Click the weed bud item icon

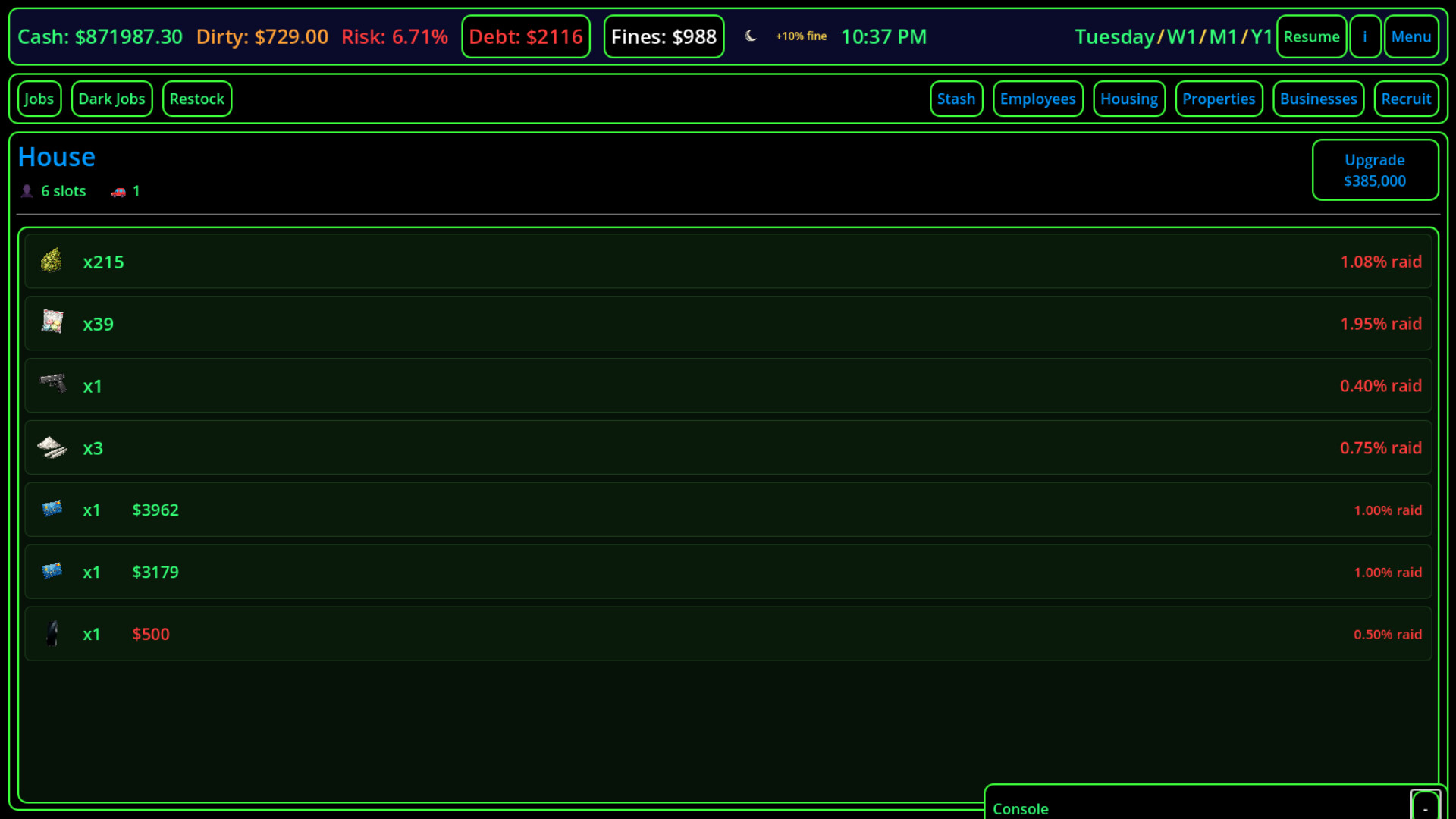click(52, 261)
